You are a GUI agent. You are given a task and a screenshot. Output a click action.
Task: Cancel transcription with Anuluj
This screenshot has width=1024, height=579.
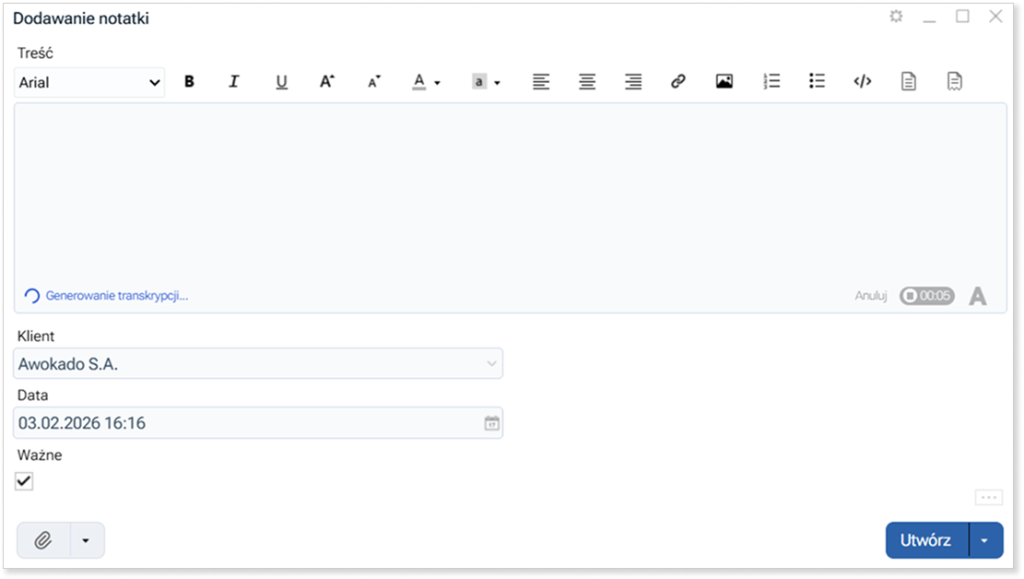coord(871,296)
